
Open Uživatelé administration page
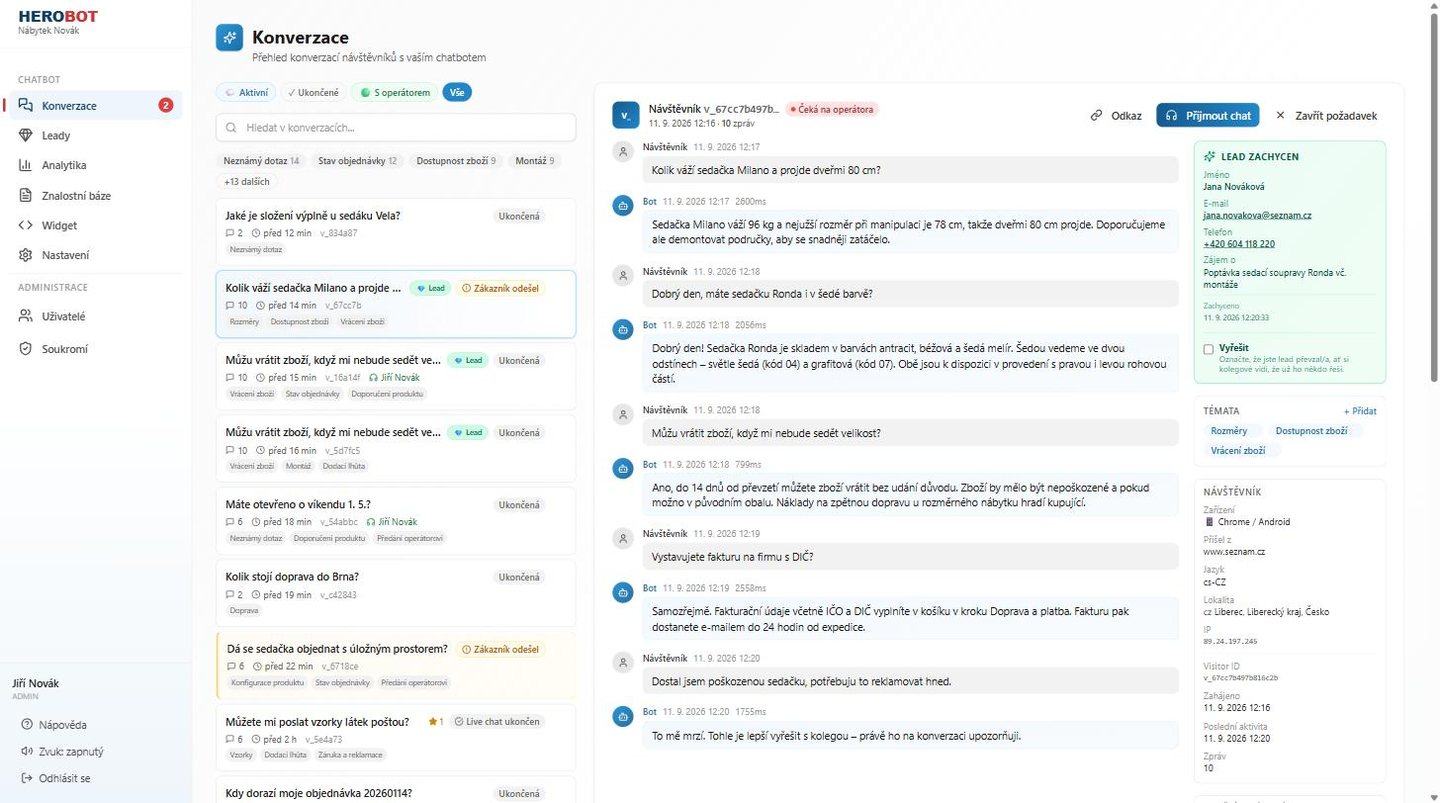(x=96, y=316)
